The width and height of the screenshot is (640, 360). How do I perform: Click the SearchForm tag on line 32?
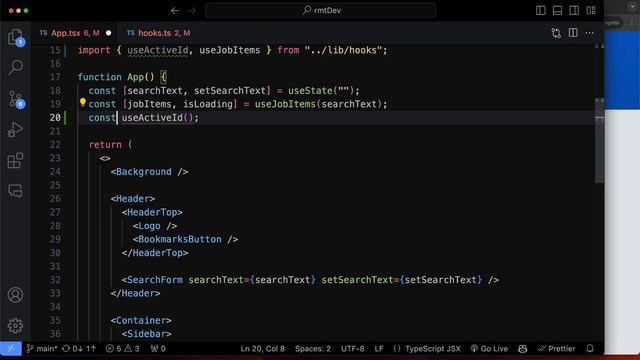click(x=155, y=280)
